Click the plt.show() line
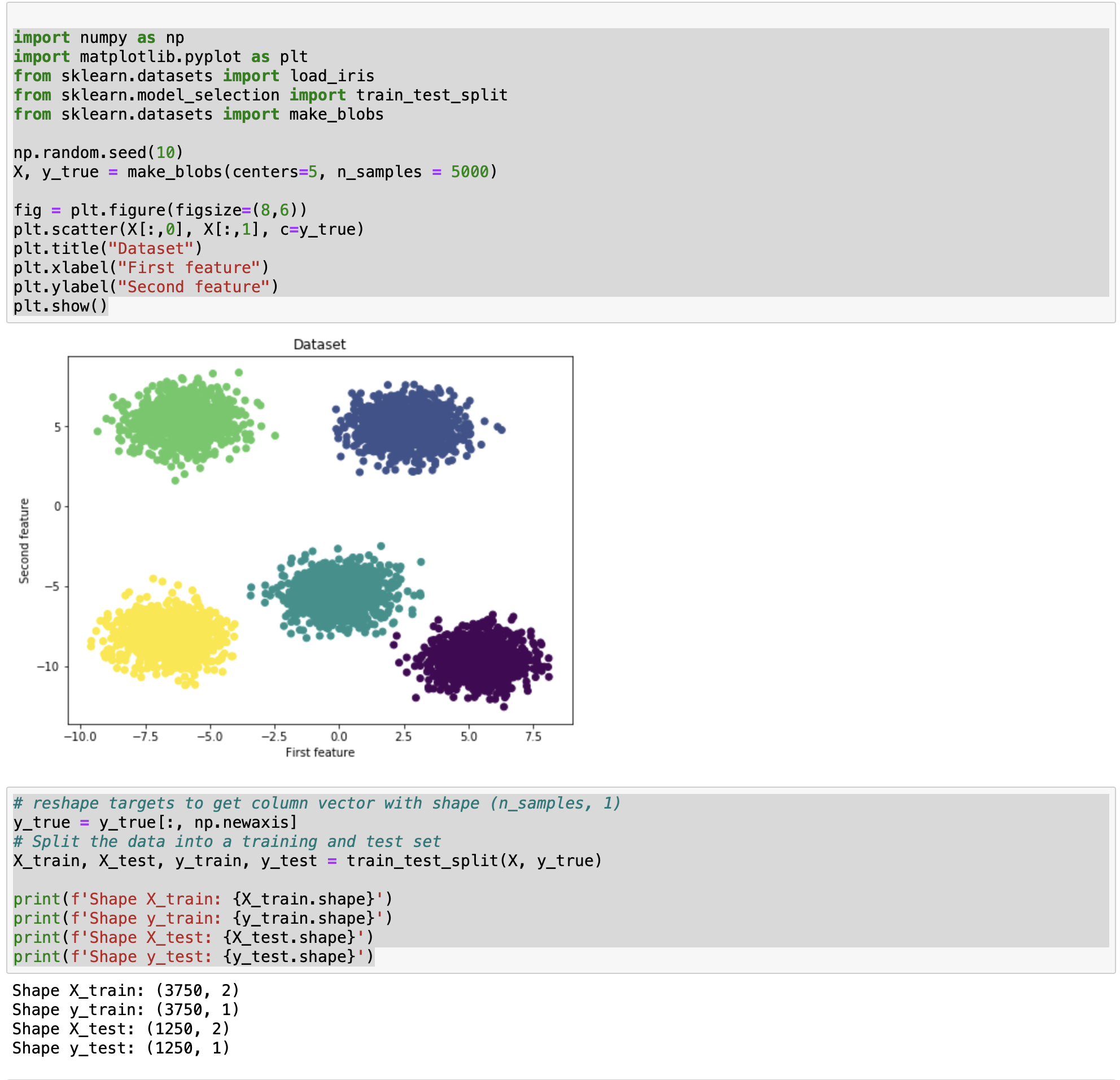Screen dimensions: 1120x1080 60,306
